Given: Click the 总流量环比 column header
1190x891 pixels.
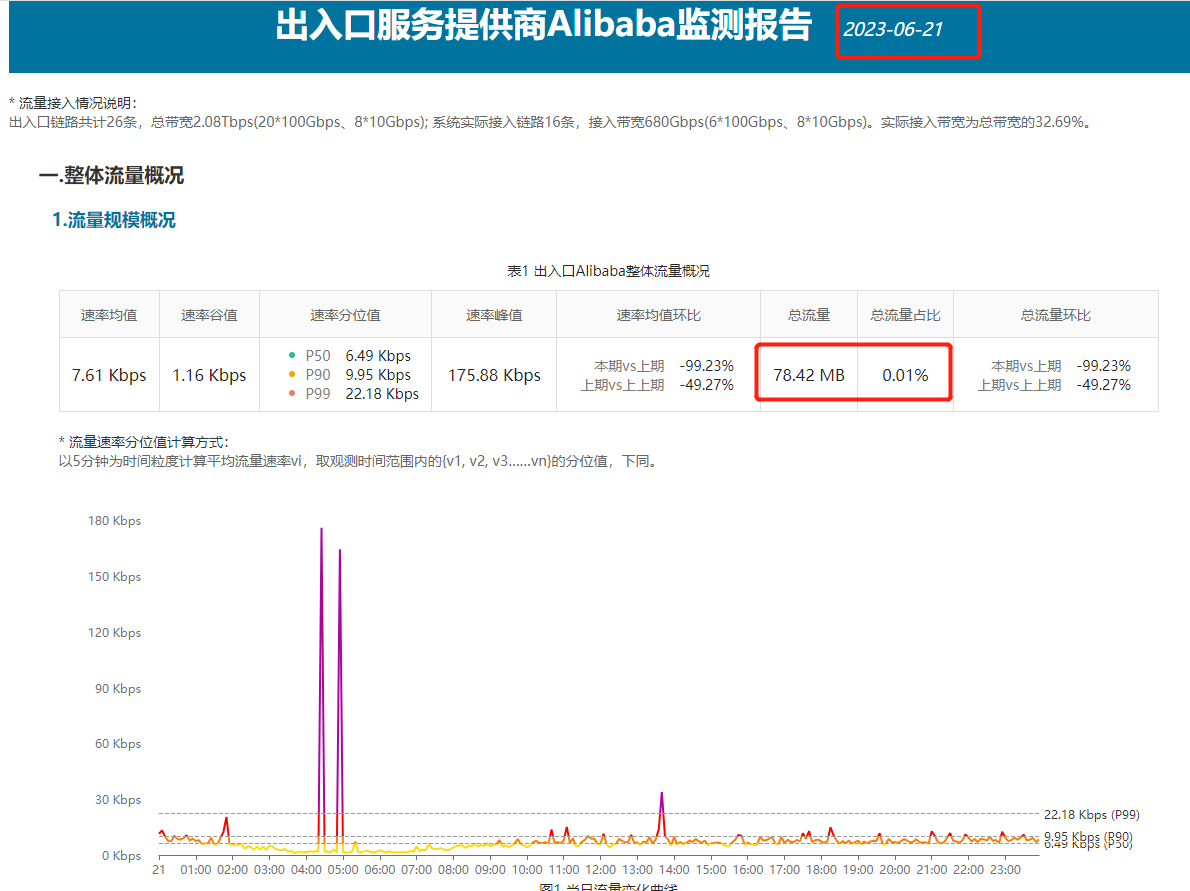Looking at the screenshot, I should (1055, 315).
